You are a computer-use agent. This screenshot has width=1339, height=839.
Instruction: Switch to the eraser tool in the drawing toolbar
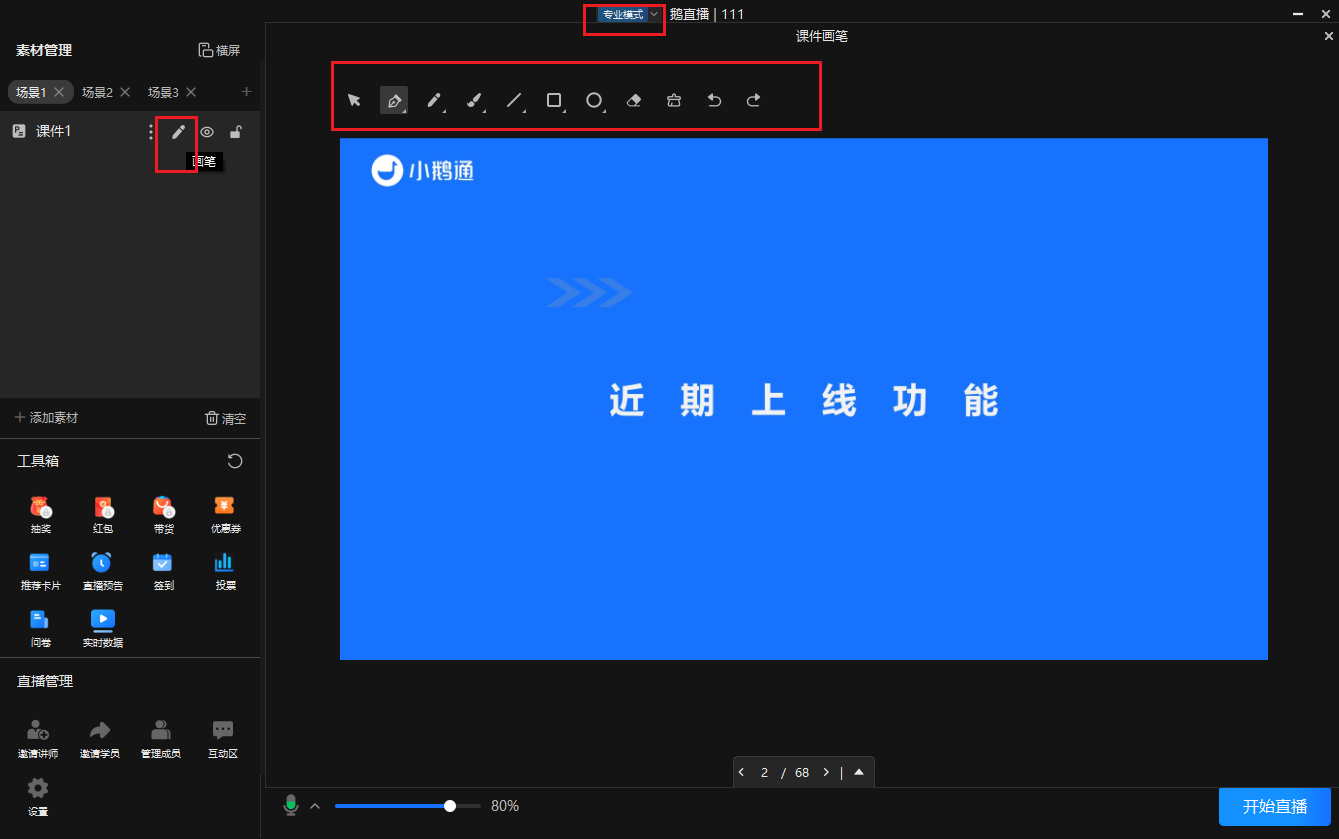[634, 100]
